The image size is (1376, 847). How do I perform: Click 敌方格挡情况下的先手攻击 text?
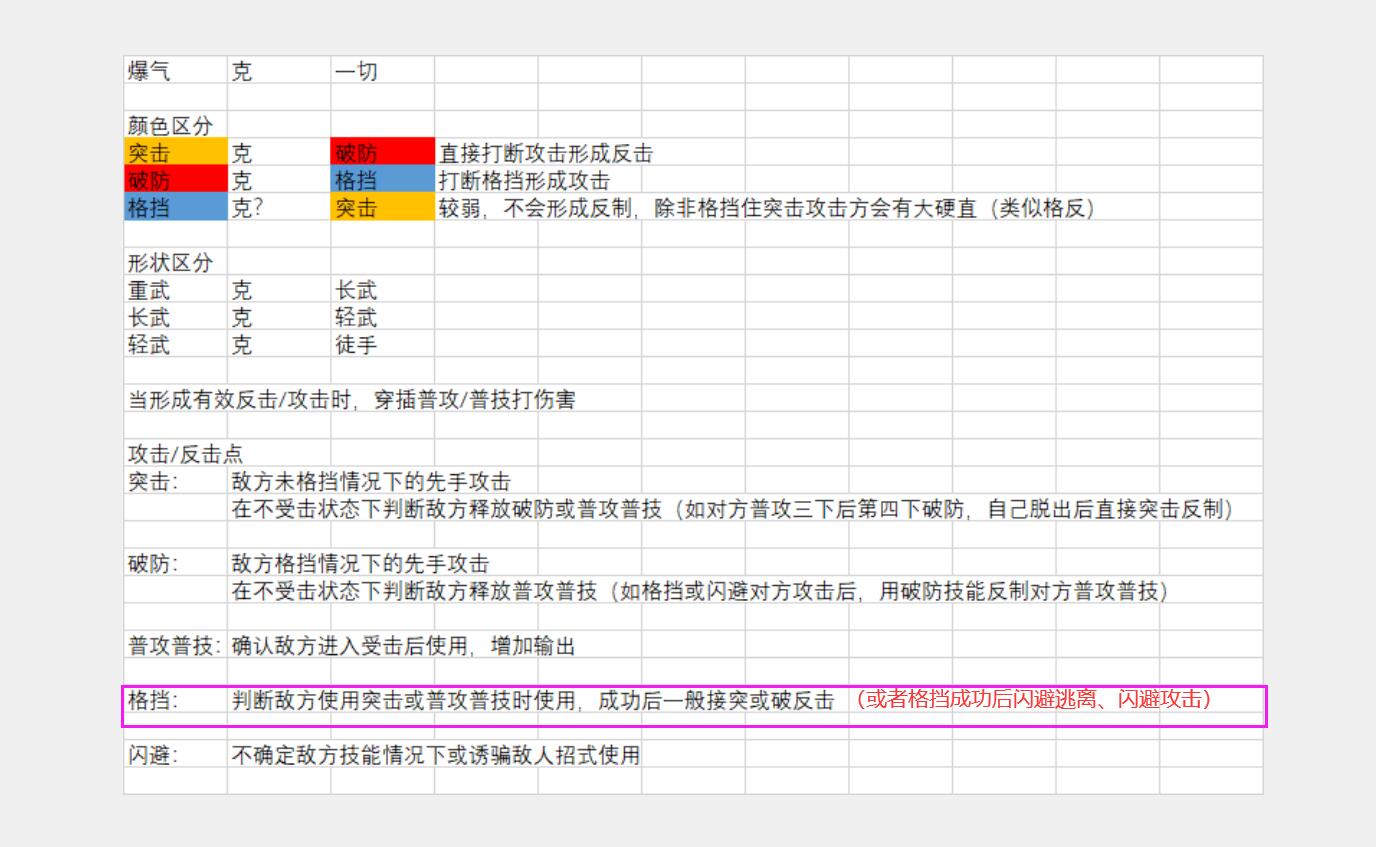coord(360,564)
